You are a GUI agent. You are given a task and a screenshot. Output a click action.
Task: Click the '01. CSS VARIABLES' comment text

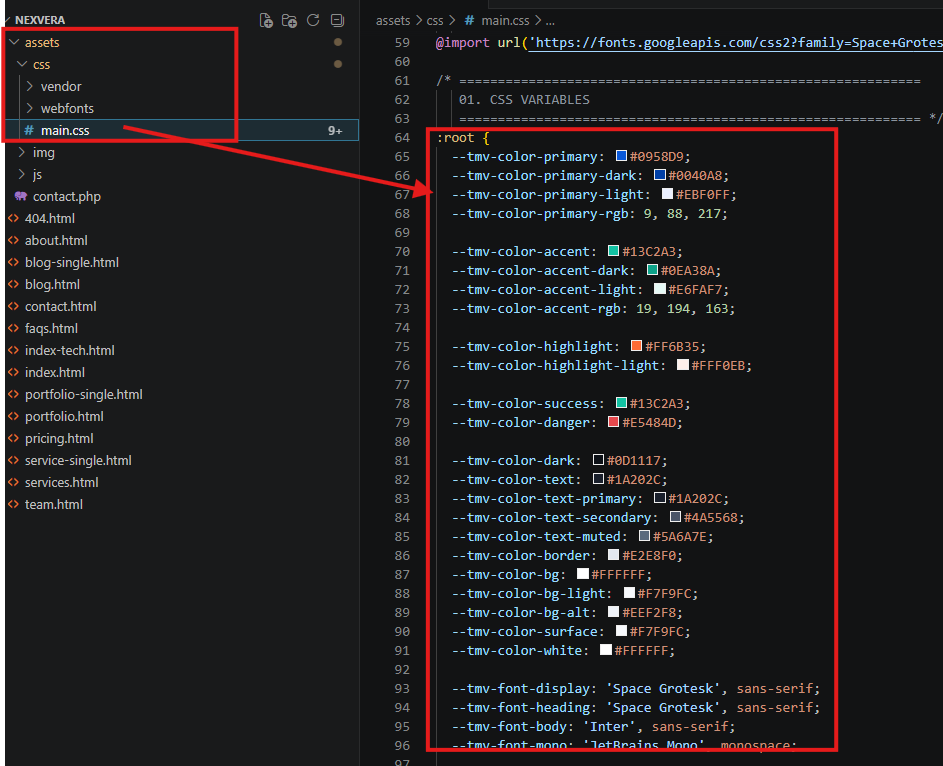[524, 100]
